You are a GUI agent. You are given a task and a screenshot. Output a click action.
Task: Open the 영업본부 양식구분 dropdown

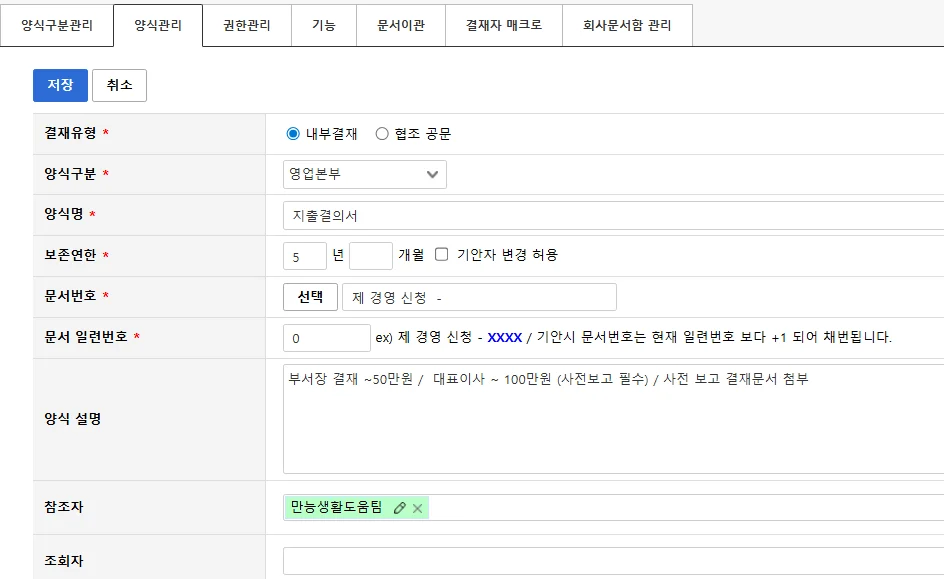[x=364, y=174]
